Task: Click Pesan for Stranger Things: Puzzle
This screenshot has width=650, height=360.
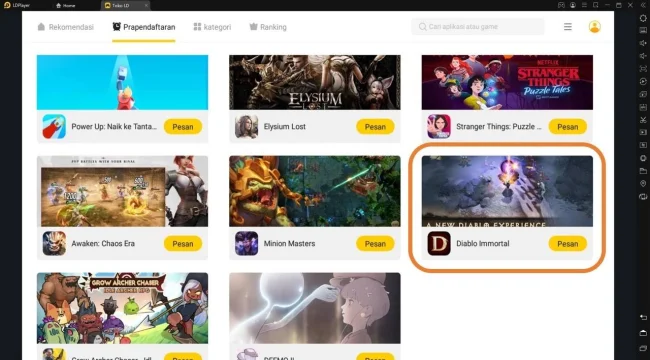Action: tap(568, 127)
